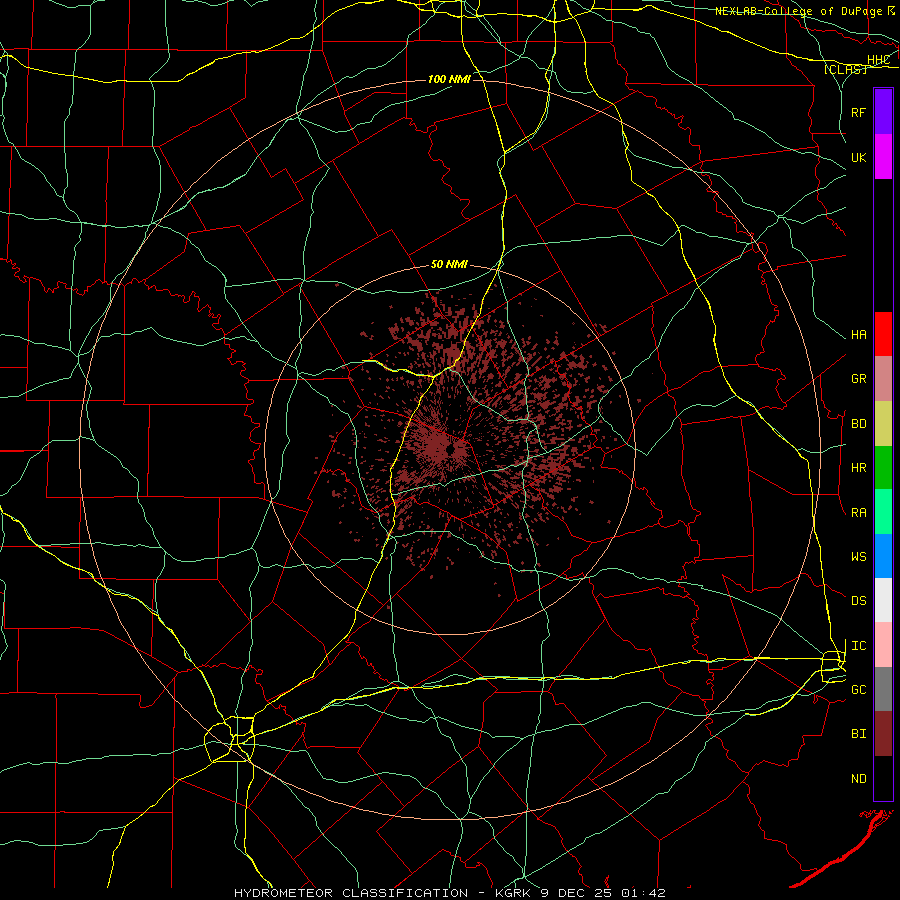The height and width of the screenshot is (900, 900).
Task: Click the [CLAS] units label
Action: pyautogui.click(x=845, y=69)
